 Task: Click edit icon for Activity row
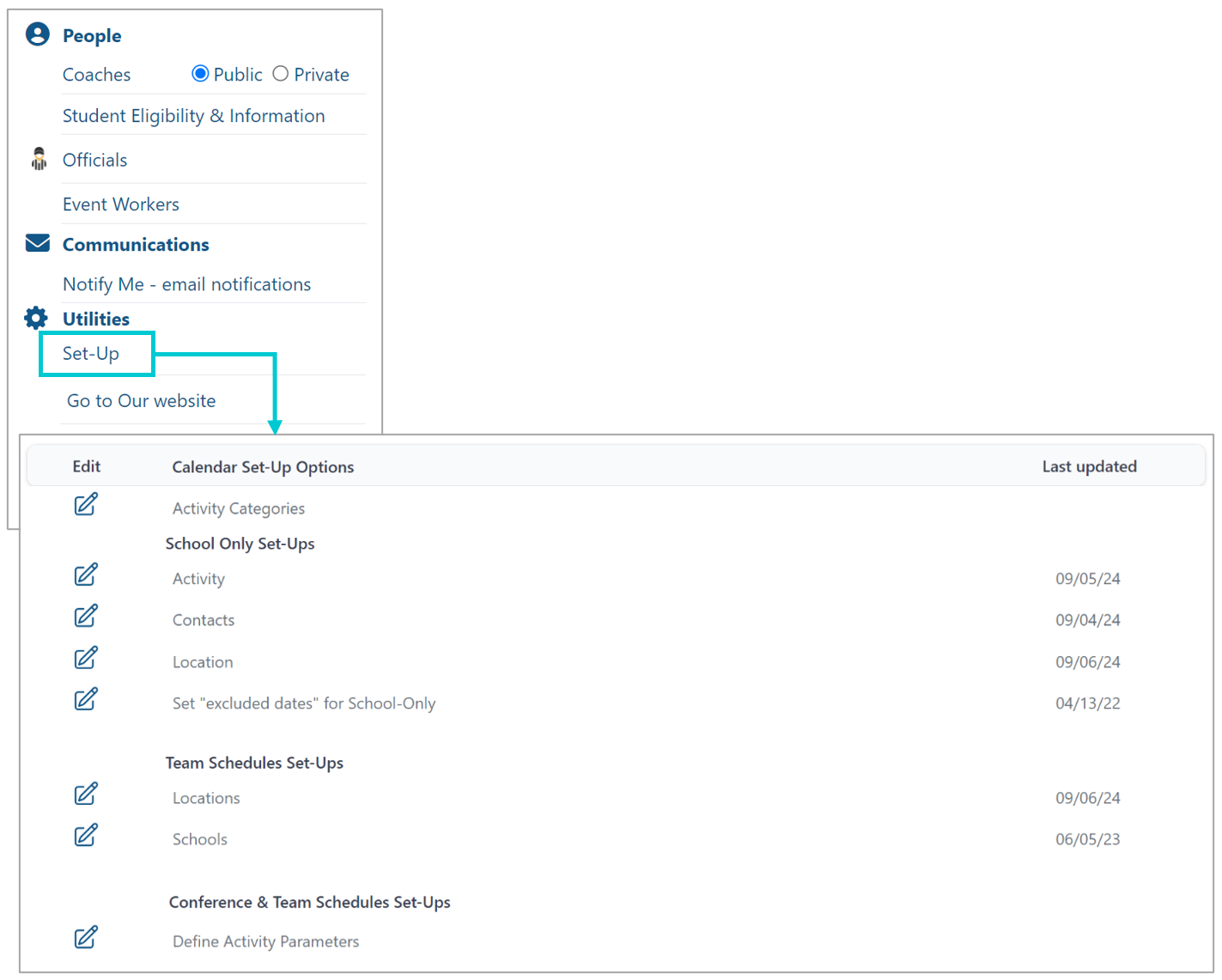[x=86, y=575]
